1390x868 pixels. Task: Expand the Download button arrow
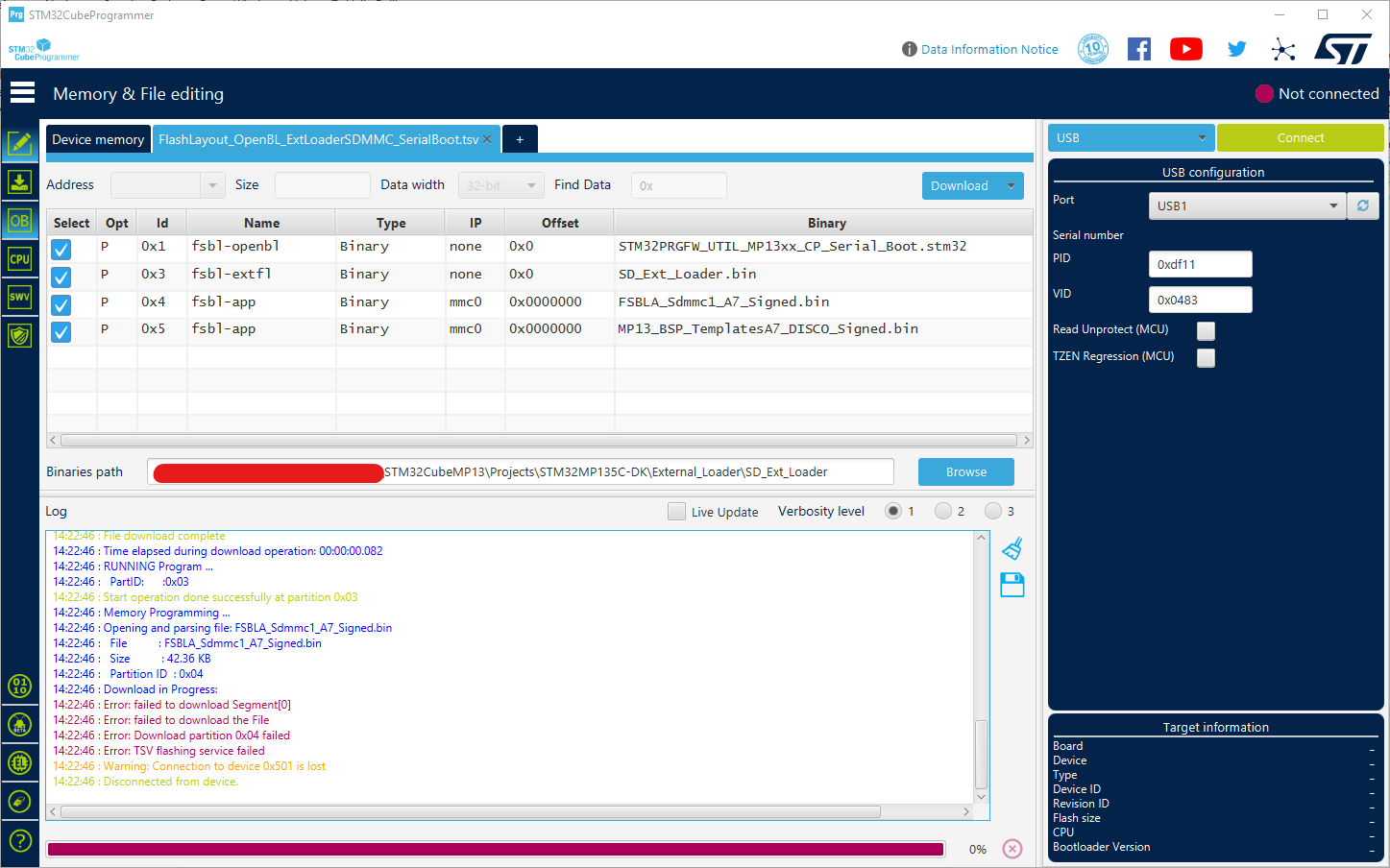point(1011,185)
